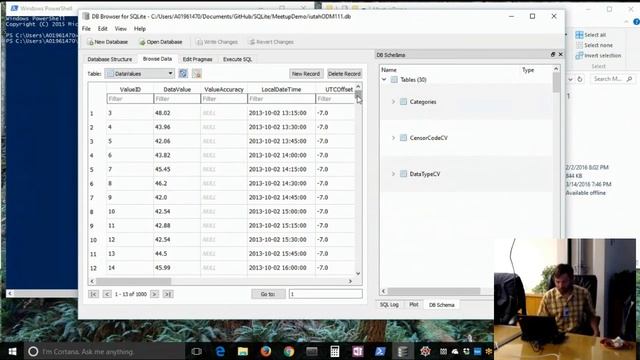Open the Windows Start menu
The image size is (640, 360).
(x=12, y=351)
